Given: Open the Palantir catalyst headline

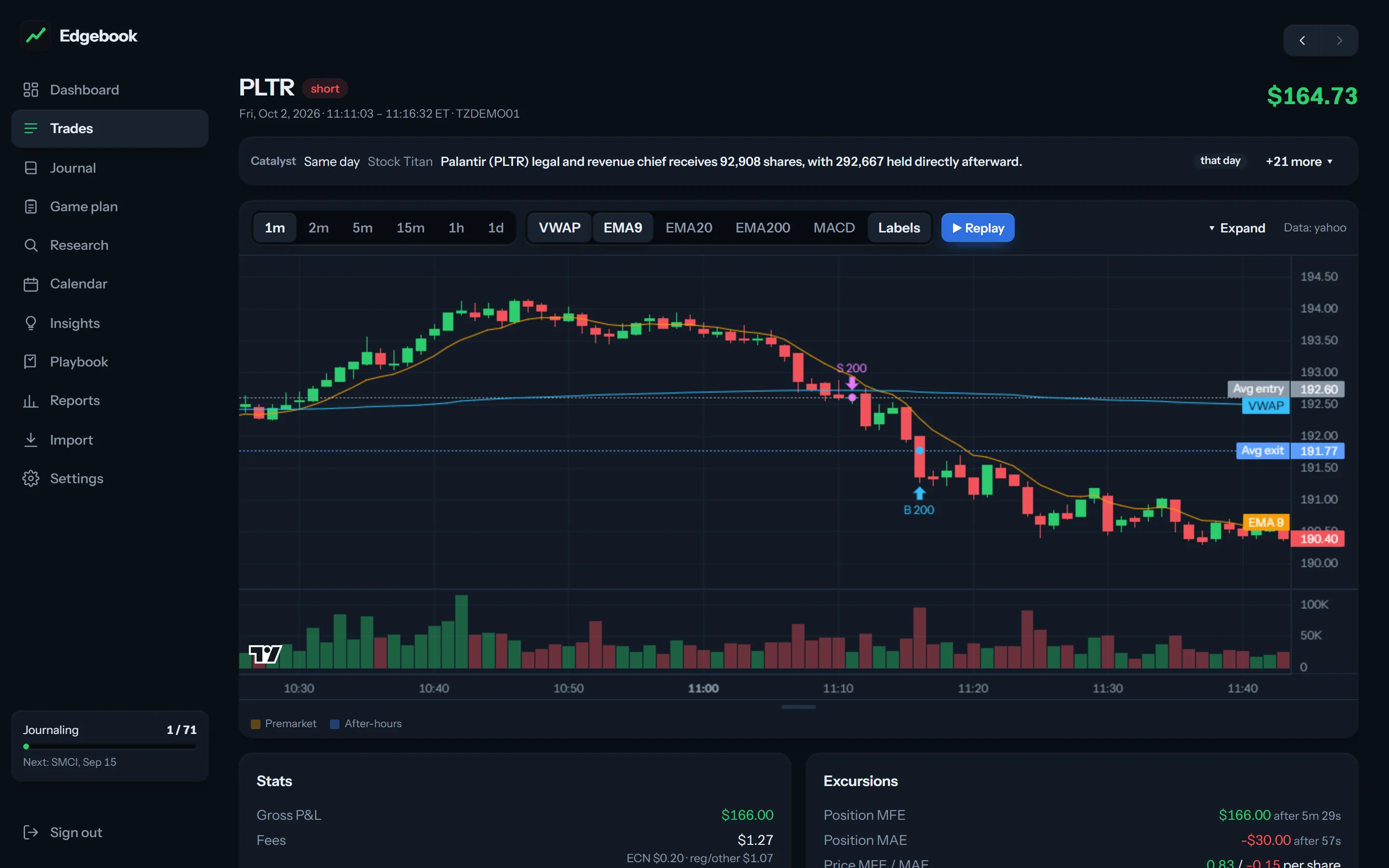Looking at the screenshot, I should click(x=731, y=162).
